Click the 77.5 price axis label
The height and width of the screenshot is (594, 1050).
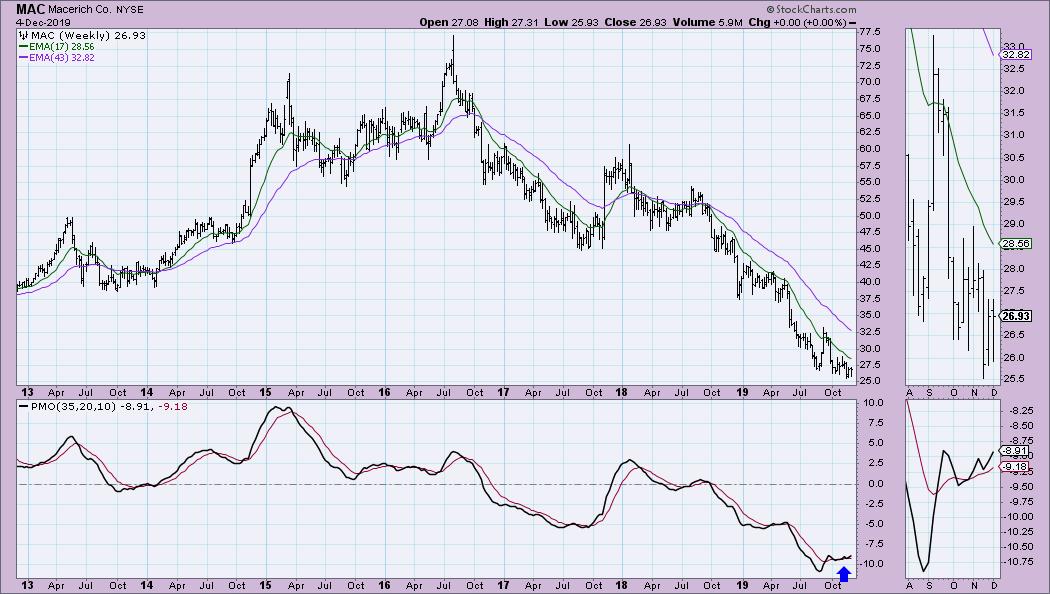point(869,32)
